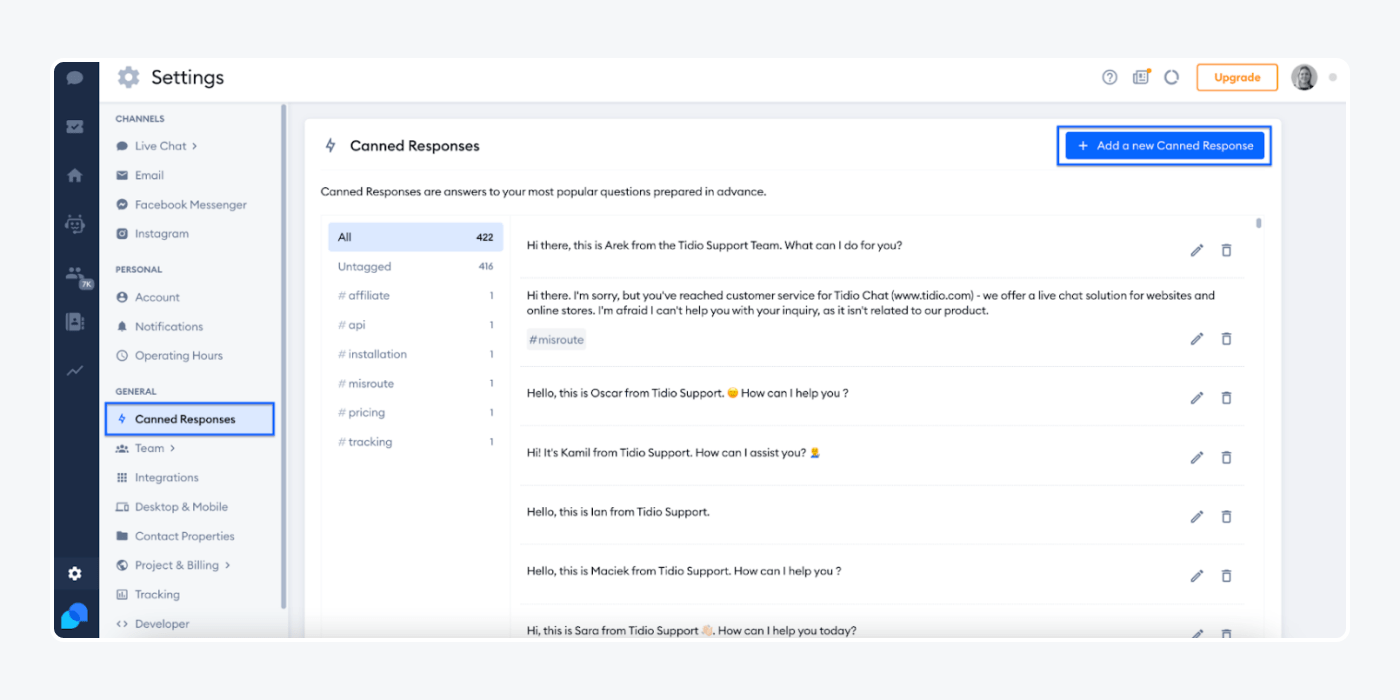Open the inbox tray icon in left rail
Viewport: 1400px width, 700px height.
75,126
